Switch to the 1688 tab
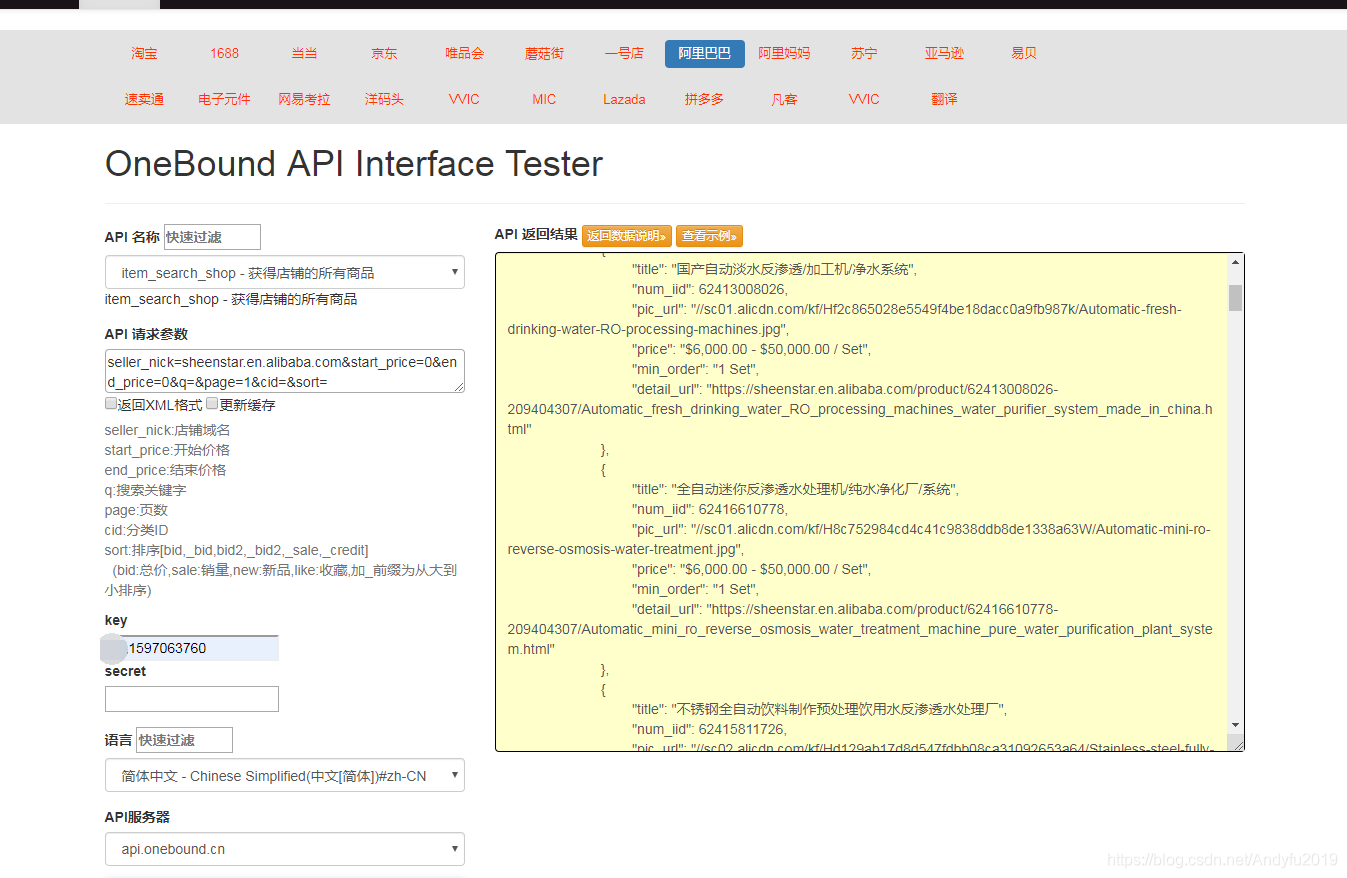This screenshot has height=878, width=1347. (224, 54)
